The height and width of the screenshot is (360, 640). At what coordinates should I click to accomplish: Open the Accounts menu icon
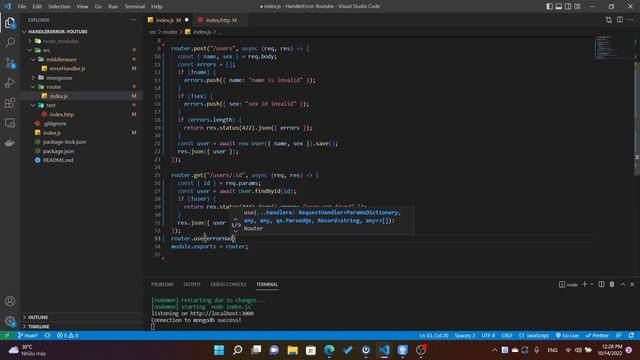pyautogui.click(x=10, y=301)
